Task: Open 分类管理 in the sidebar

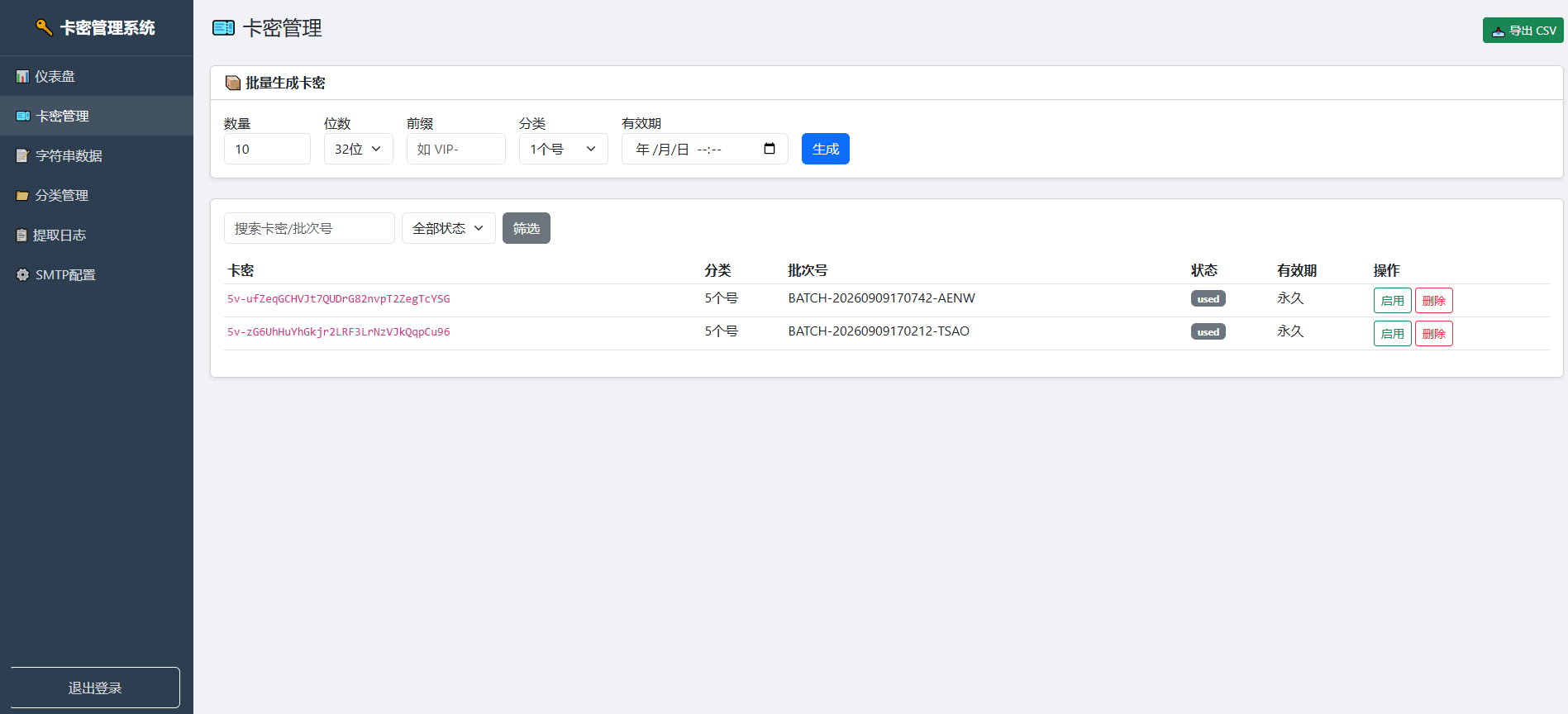Action: [97, 195]
